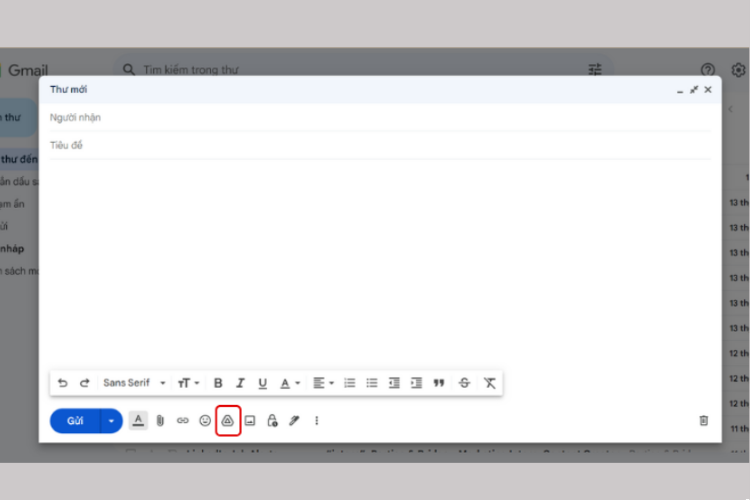Toggle strikethrough formatting
750x500 pixels.
coord(464,383)
